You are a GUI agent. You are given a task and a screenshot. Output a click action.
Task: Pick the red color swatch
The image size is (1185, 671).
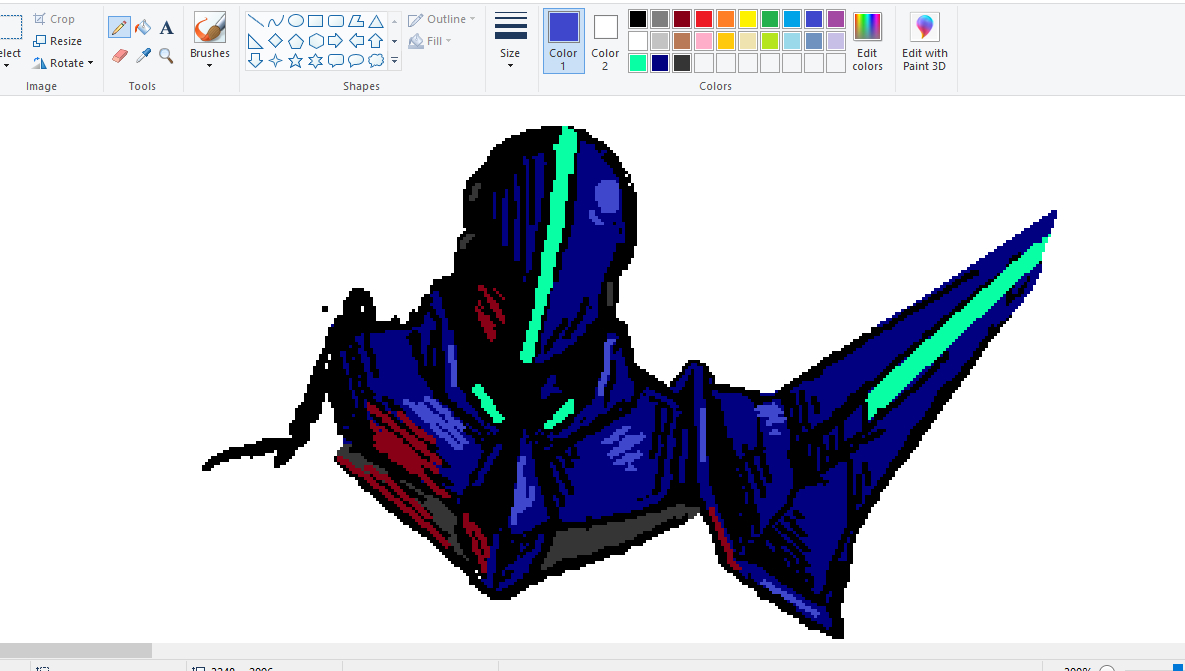704,19
